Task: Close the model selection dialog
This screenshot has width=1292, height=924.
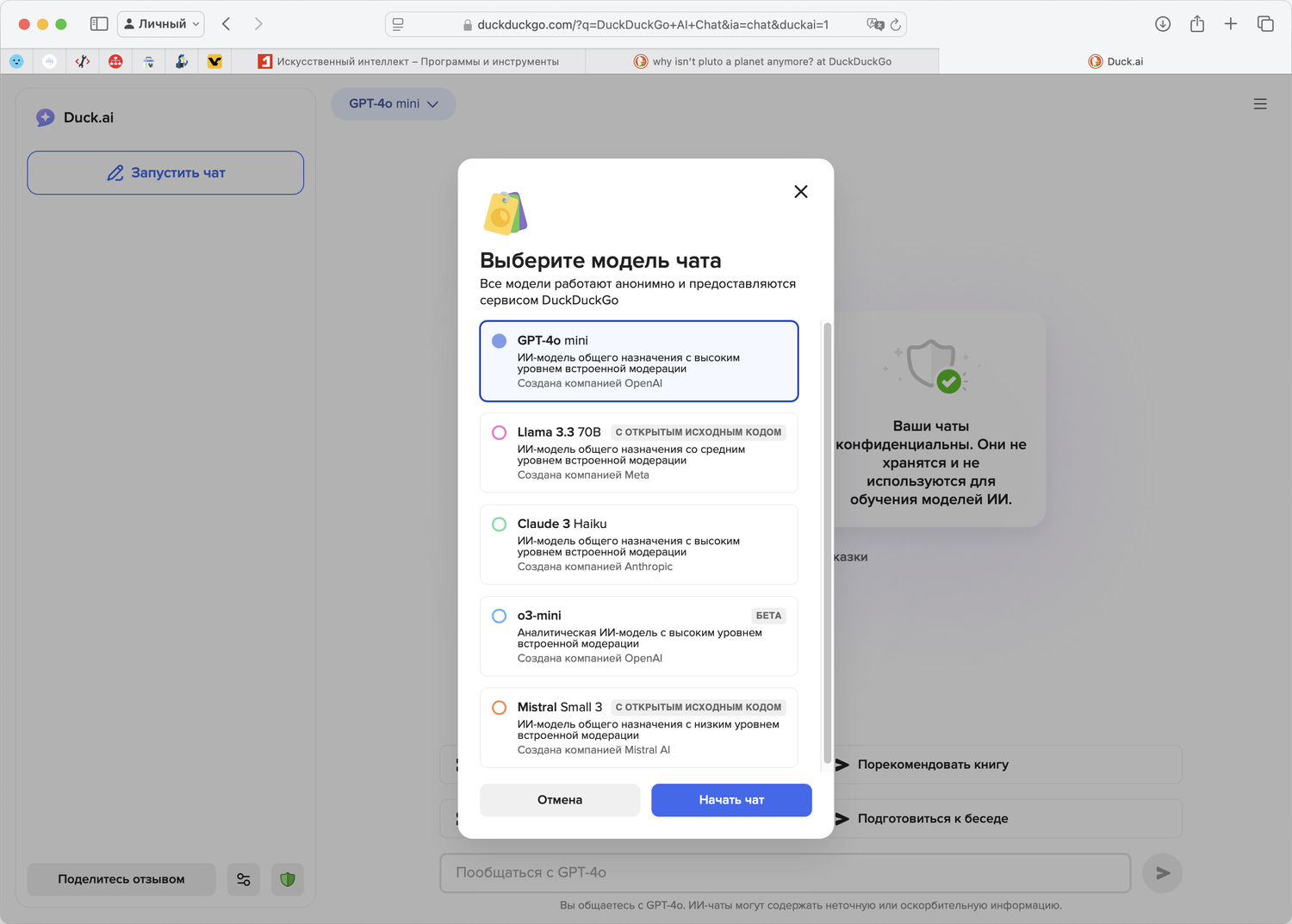Action: [x=801, y=191]
